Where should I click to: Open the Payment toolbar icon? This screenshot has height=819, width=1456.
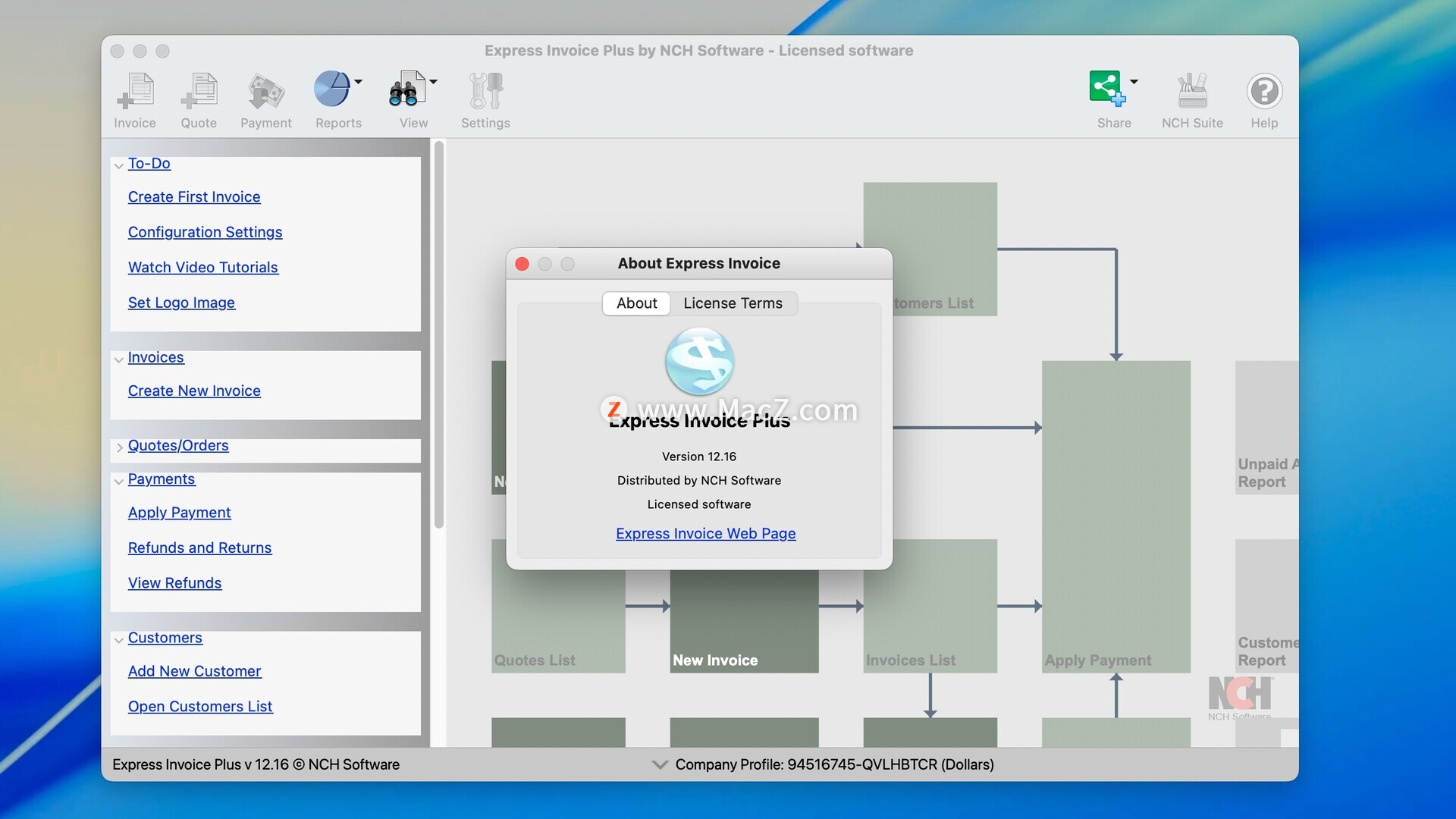coord(265,91)
